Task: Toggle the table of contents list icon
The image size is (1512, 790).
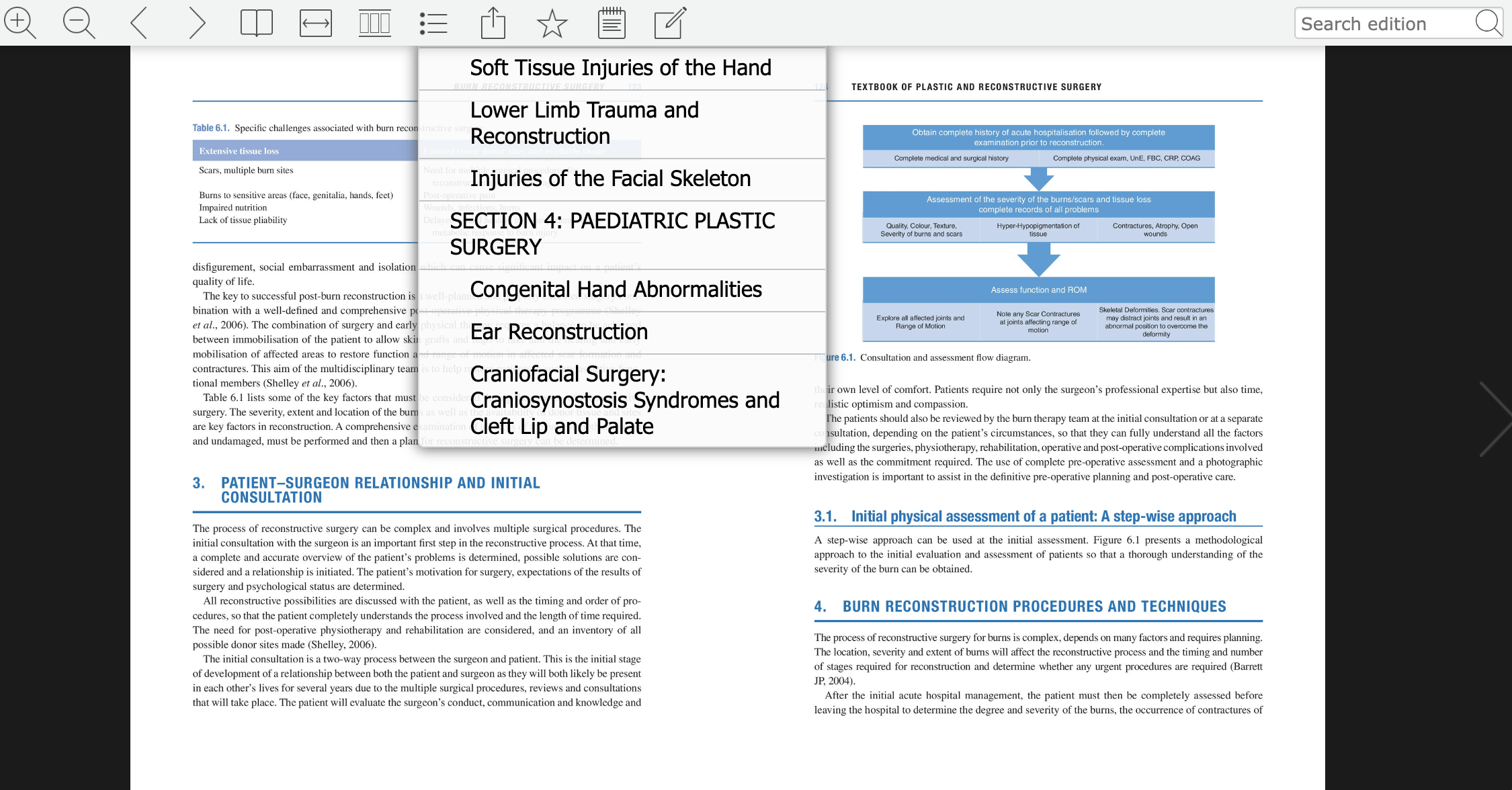Action: pyautogui.click(x=433, y=23)
